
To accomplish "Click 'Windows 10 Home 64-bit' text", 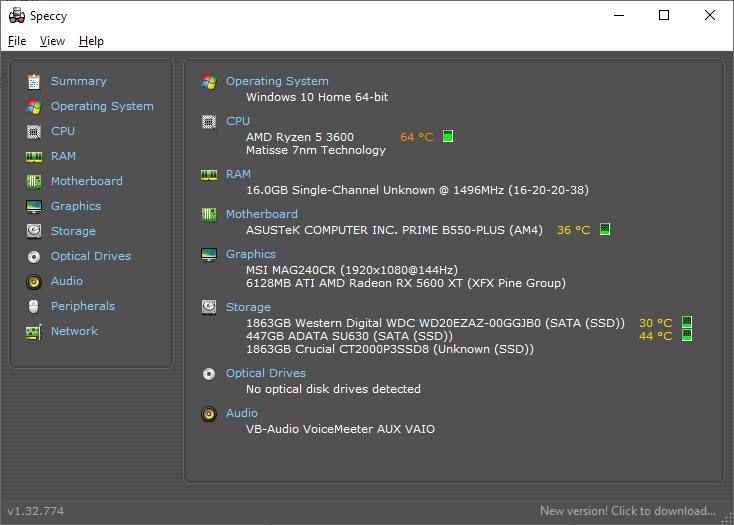I will coord(317,97).
